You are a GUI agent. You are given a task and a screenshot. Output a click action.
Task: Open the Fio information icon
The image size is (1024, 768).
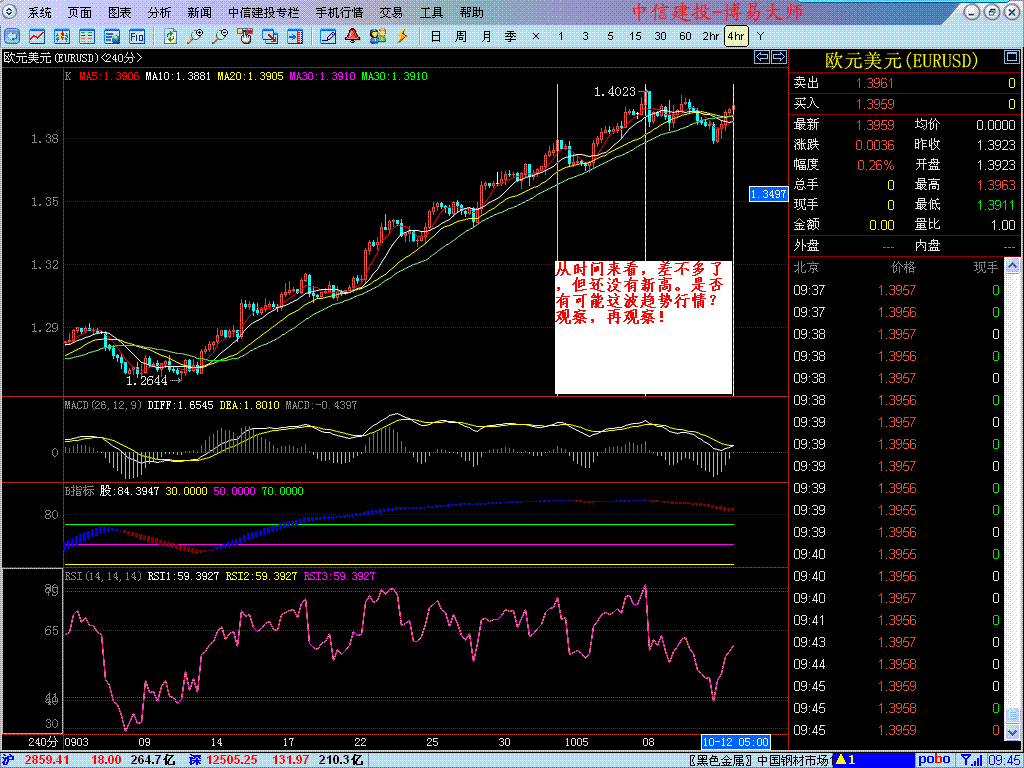136,36
